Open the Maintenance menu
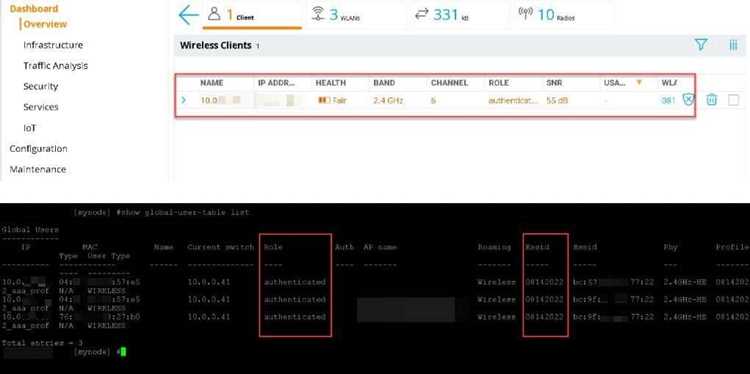 pos(38,169)
